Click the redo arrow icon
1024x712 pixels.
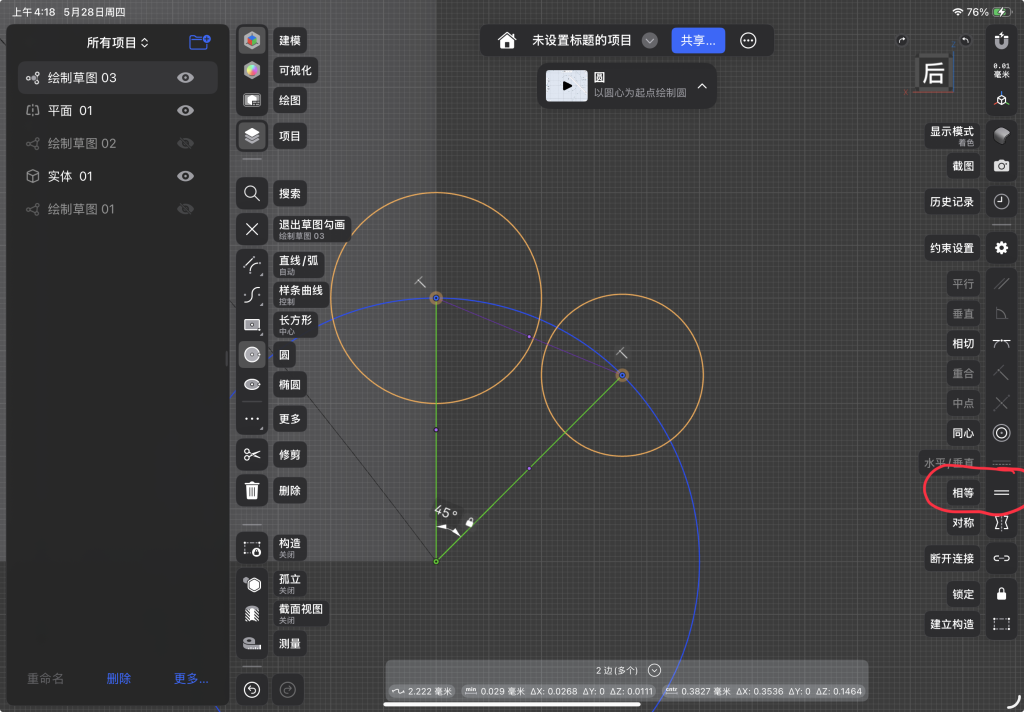(287, 690)
